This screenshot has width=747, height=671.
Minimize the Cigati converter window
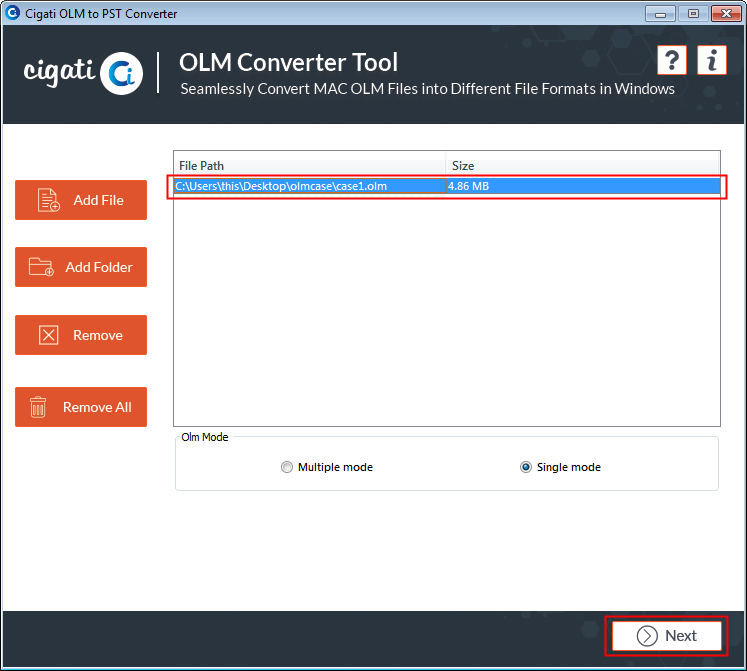pos(660,14)
